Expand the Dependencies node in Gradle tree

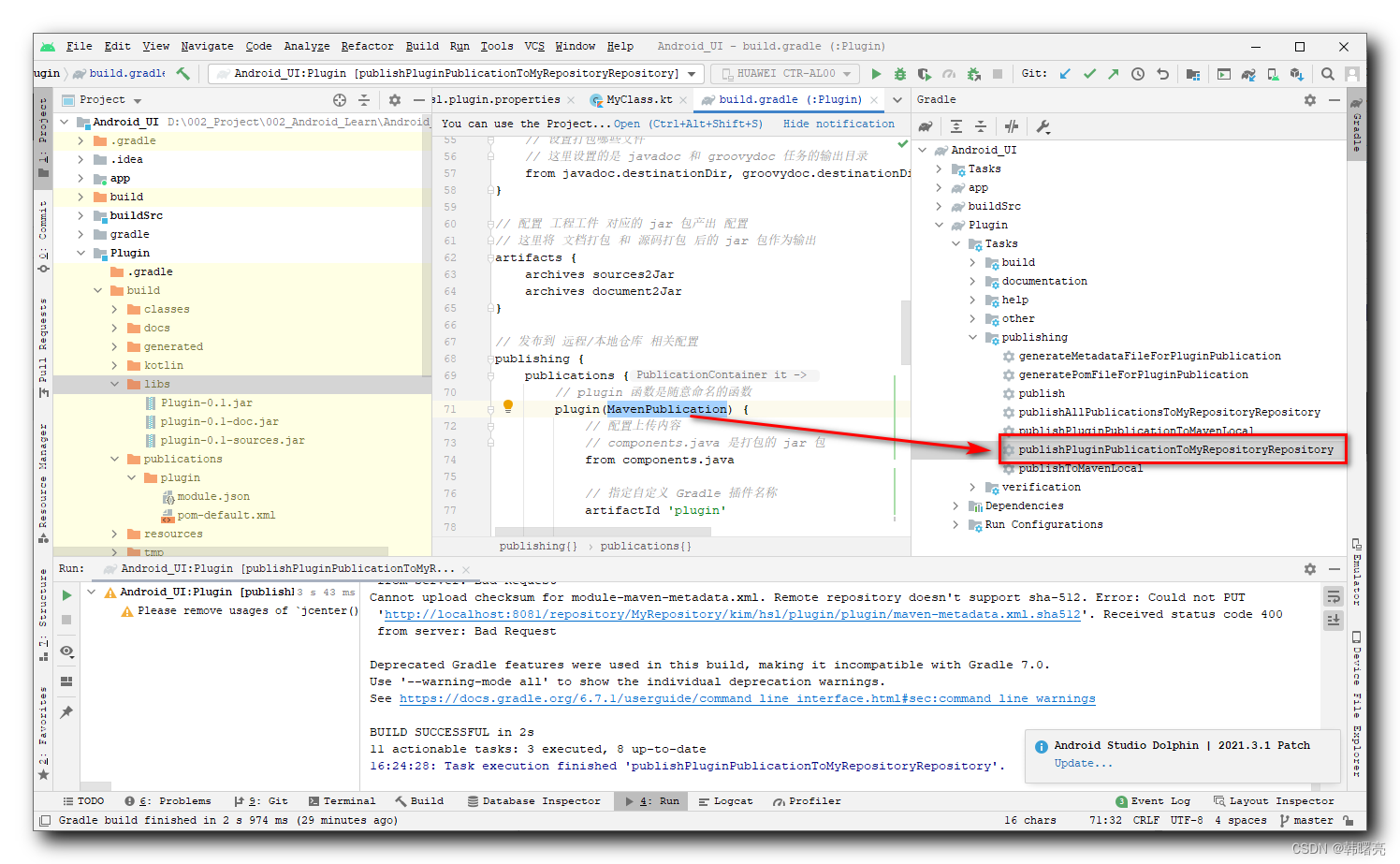[x=955, y=506]
